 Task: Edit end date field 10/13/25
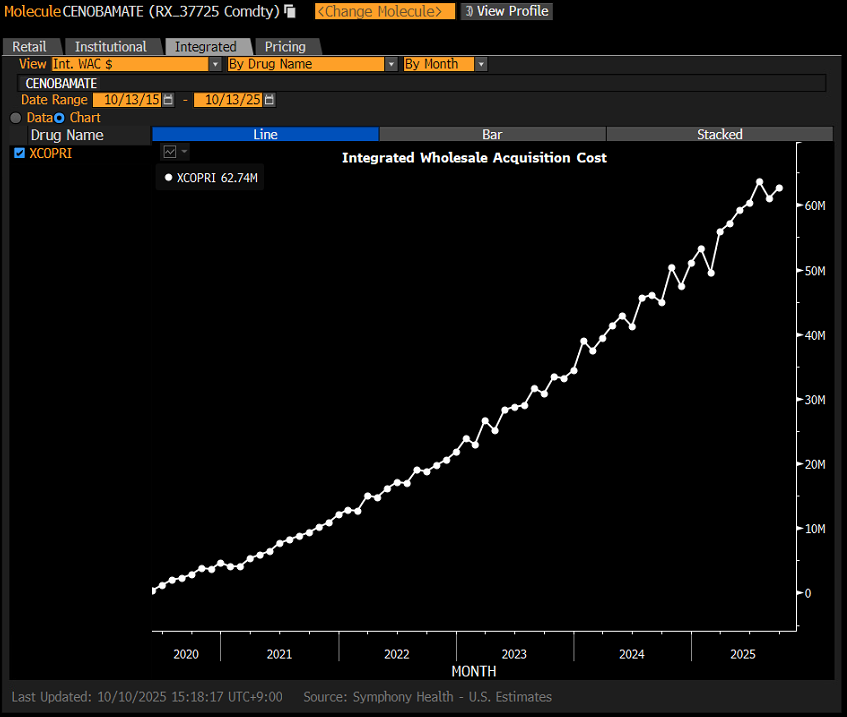click(x=228, y=99)
